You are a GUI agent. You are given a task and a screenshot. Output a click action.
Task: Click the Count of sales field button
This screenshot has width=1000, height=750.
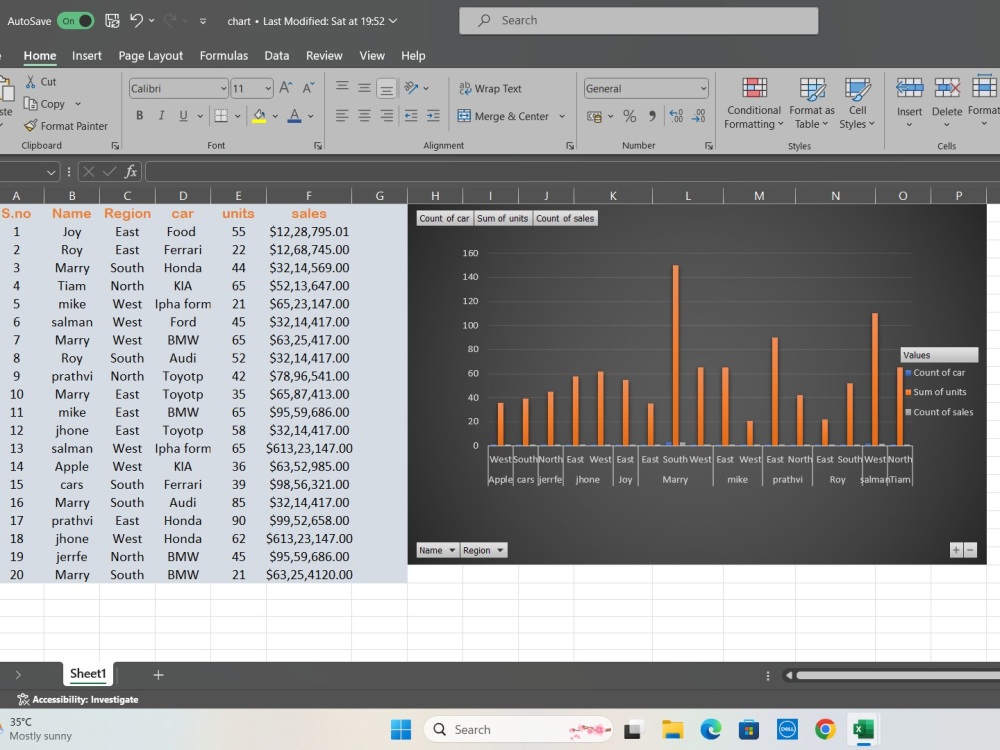565,217
